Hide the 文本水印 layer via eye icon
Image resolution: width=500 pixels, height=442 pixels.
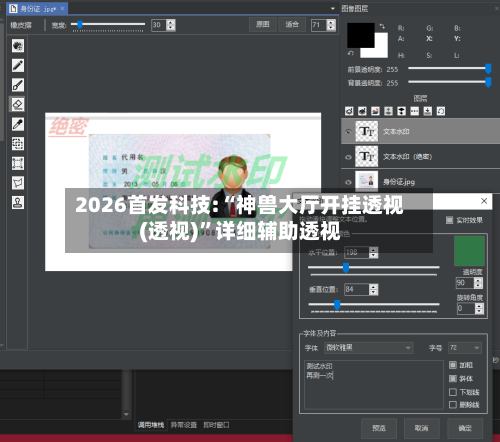click(x=348, y=132)
